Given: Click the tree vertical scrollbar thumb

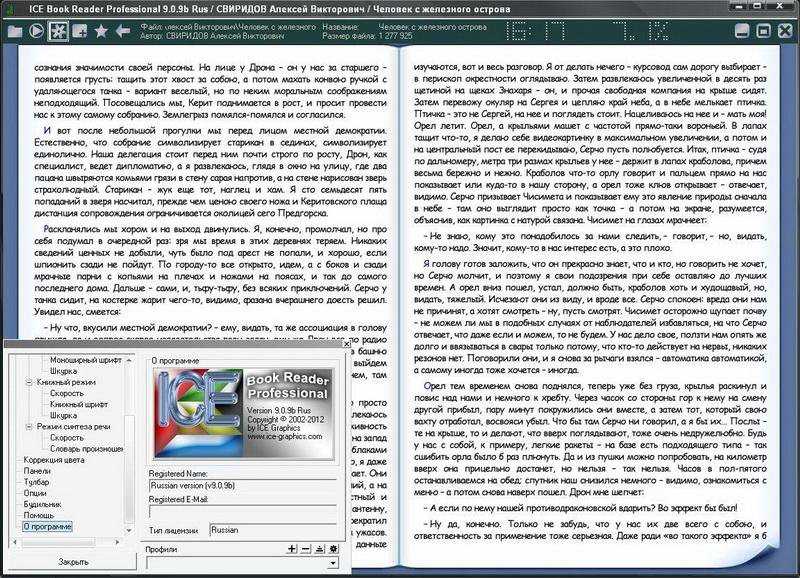Looking at the screenshot, I should pos(129,469).
